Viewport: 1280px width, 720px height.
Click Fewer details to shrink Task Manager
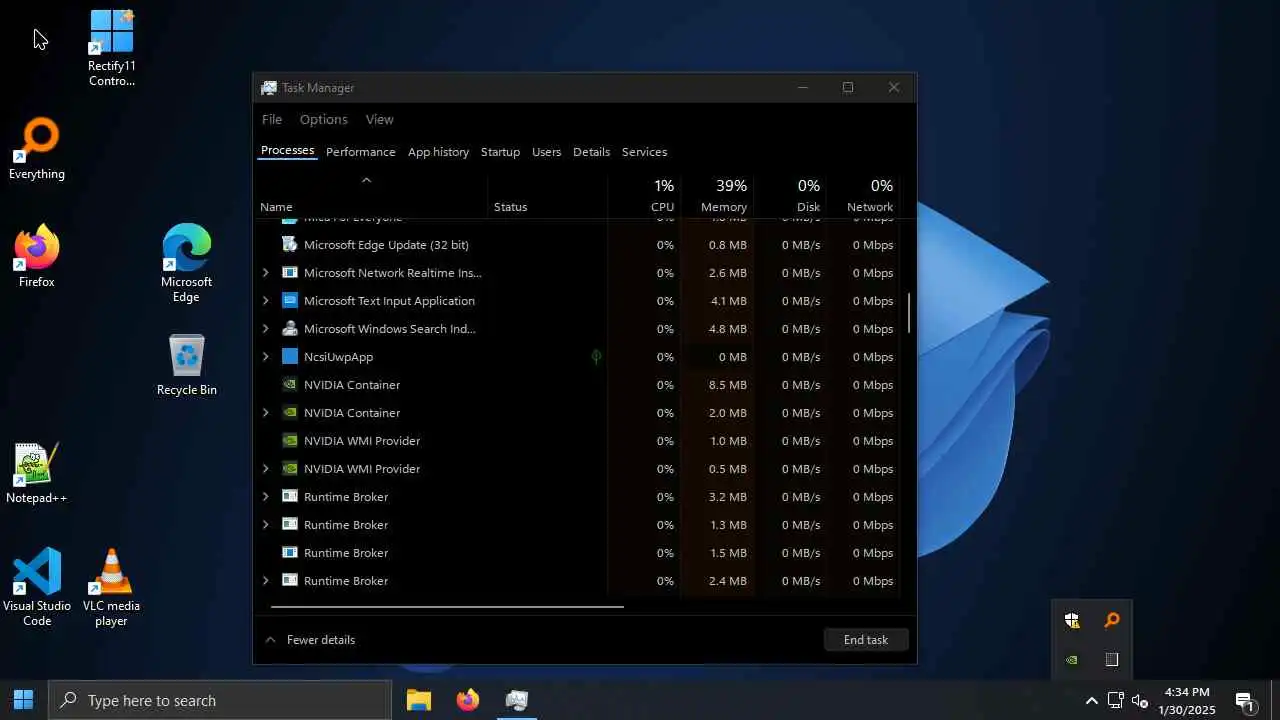point(310,640)
